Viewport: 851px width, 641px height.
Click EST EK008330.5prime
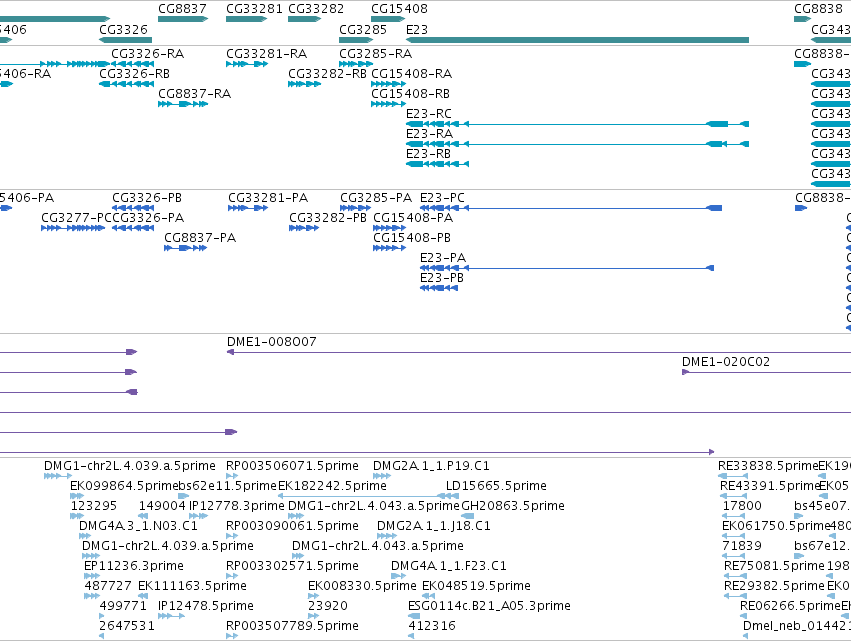pos(314,596)
